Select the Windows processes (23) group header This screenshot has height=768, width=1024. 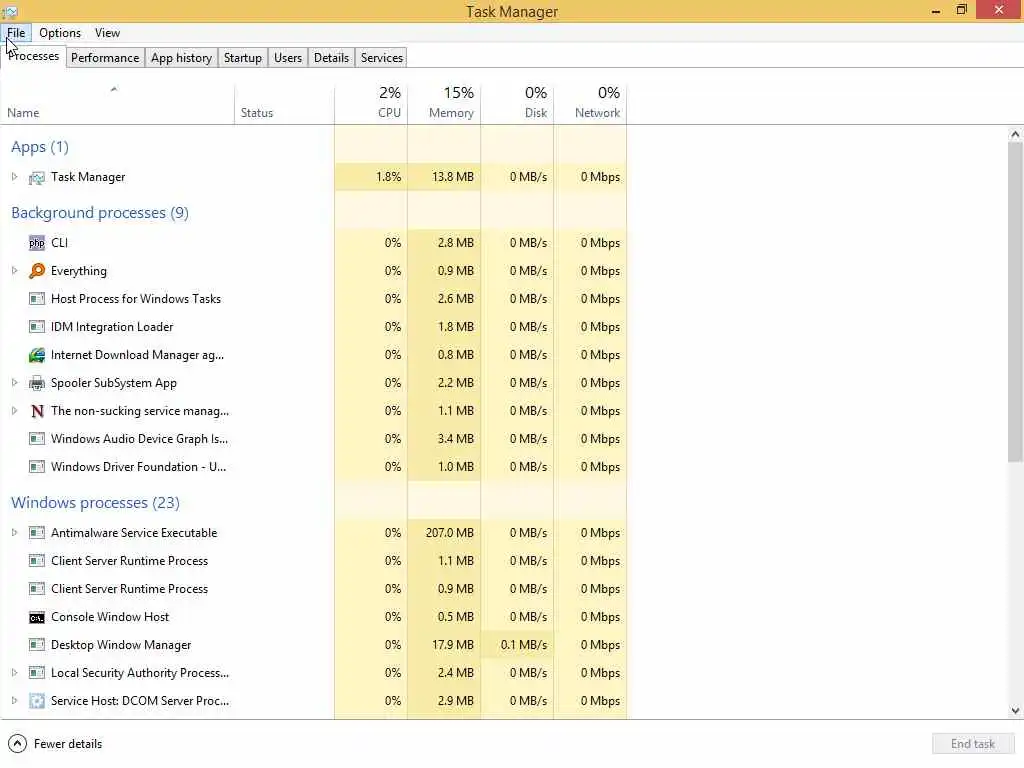95,503
